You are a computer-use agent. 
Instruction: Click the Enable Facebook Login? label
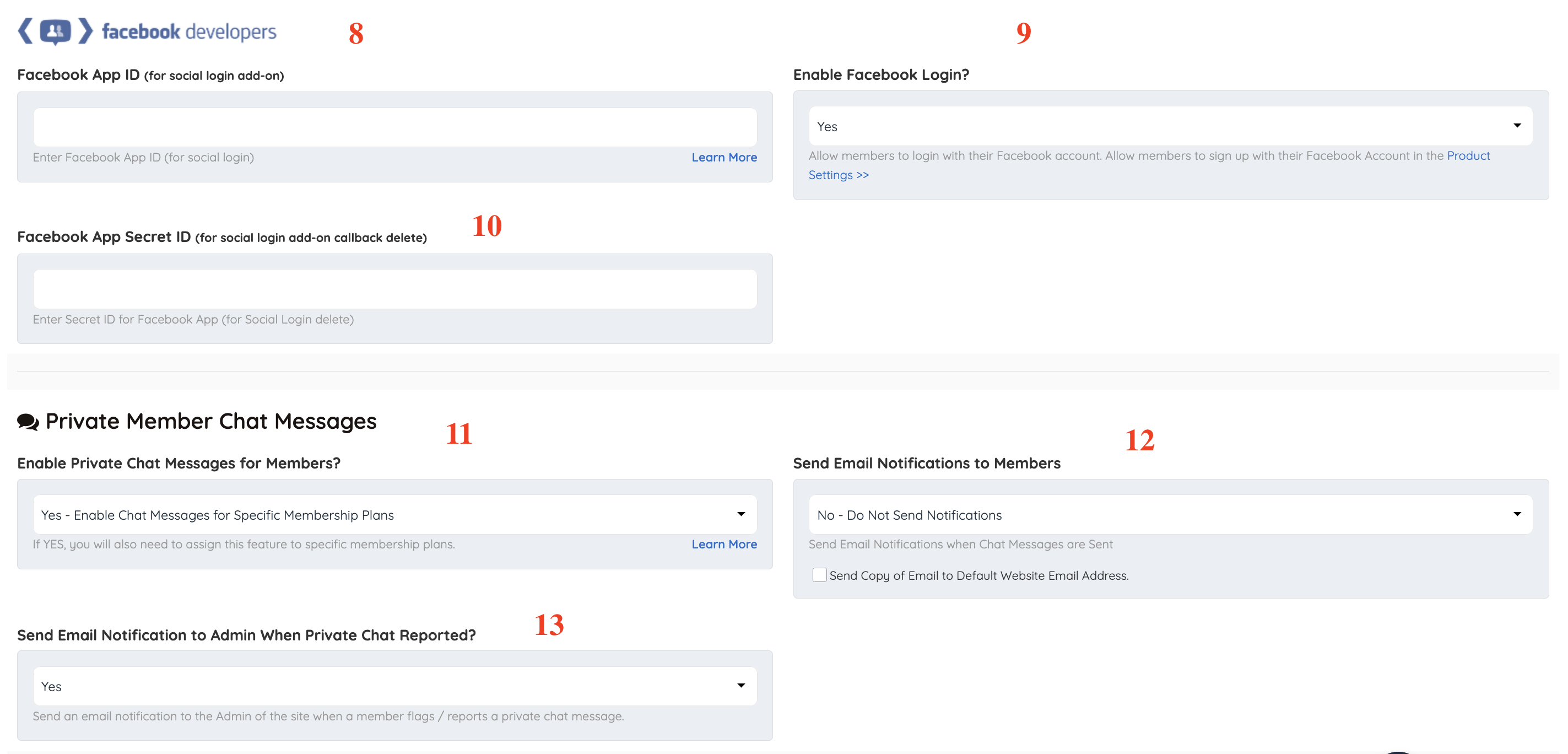pyautogui.click(x=881, y=74)
